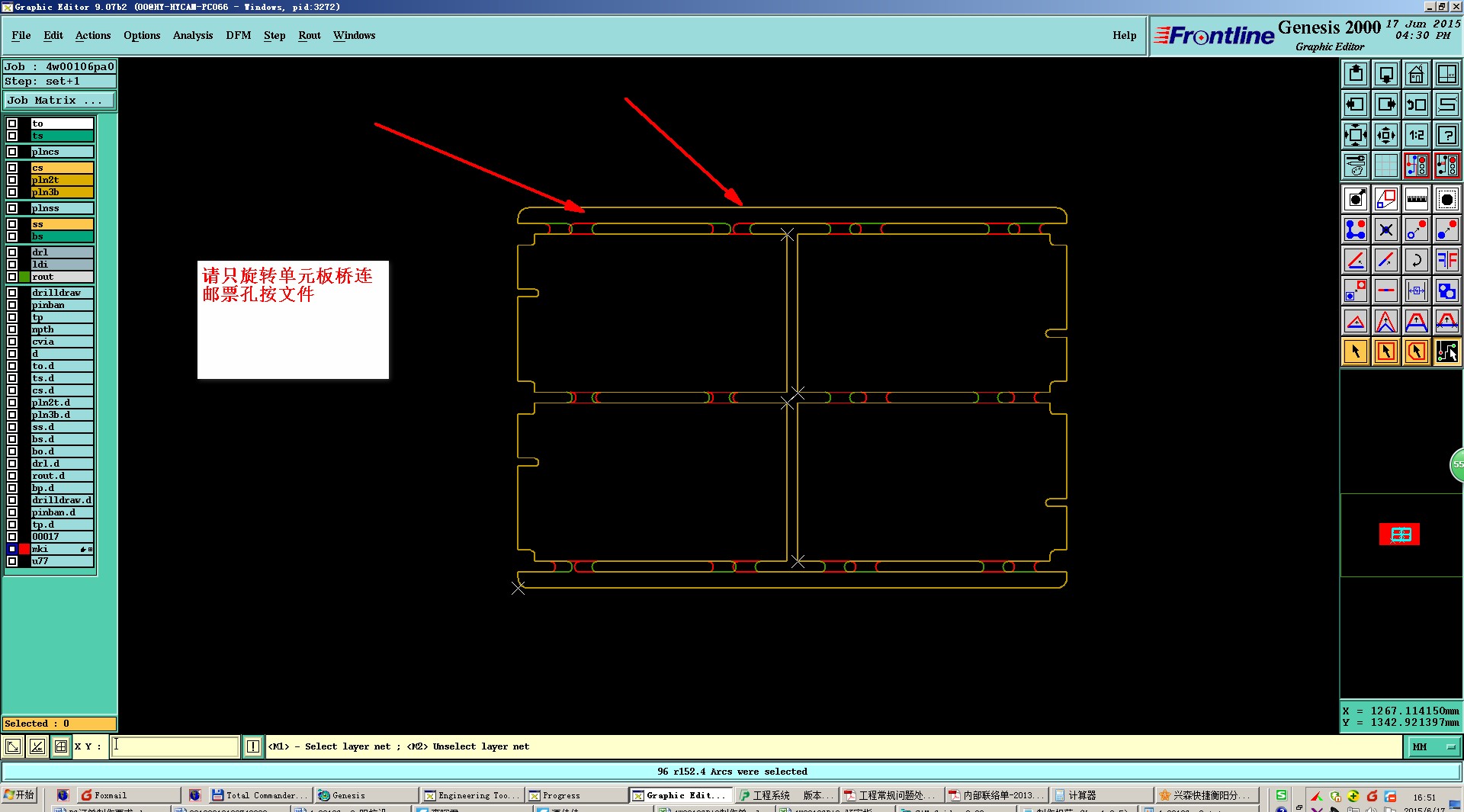
Task: Click the exclamation mark button beside XY field
Action: (253, 746)
